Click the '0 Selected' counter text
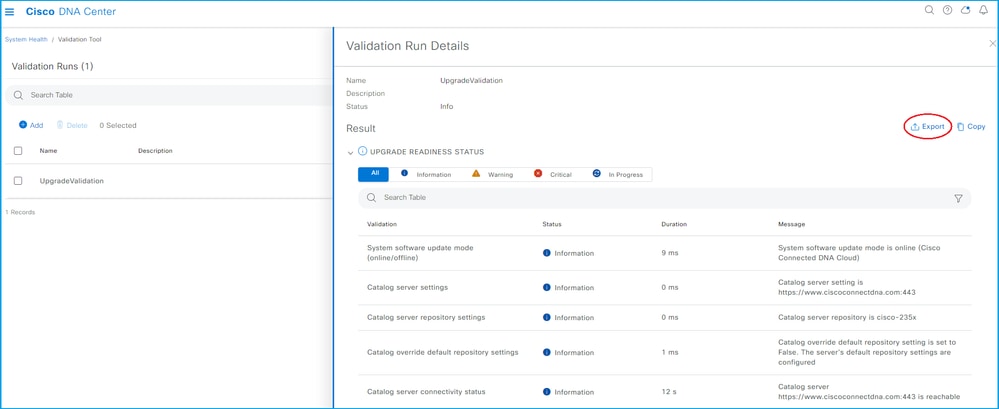 pos(118,126)
